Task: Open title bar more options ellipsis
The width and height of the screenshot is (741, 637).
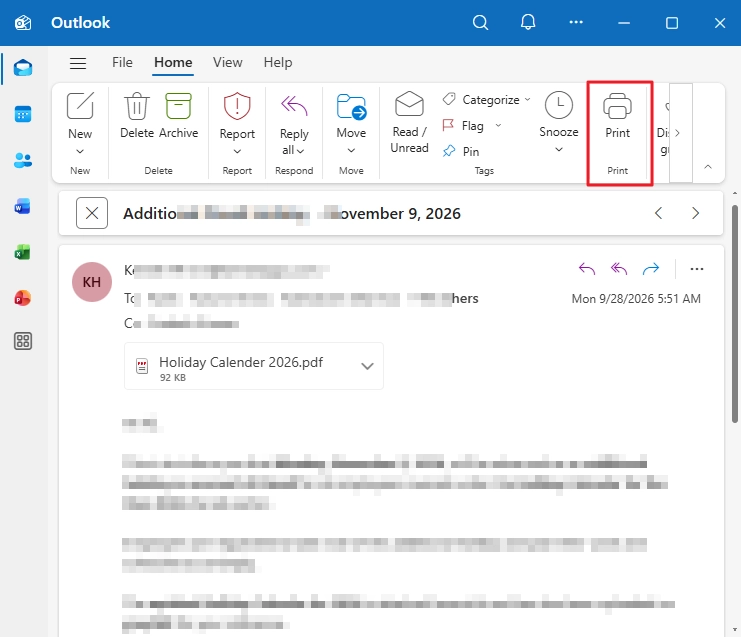Action: coord(576,22)
